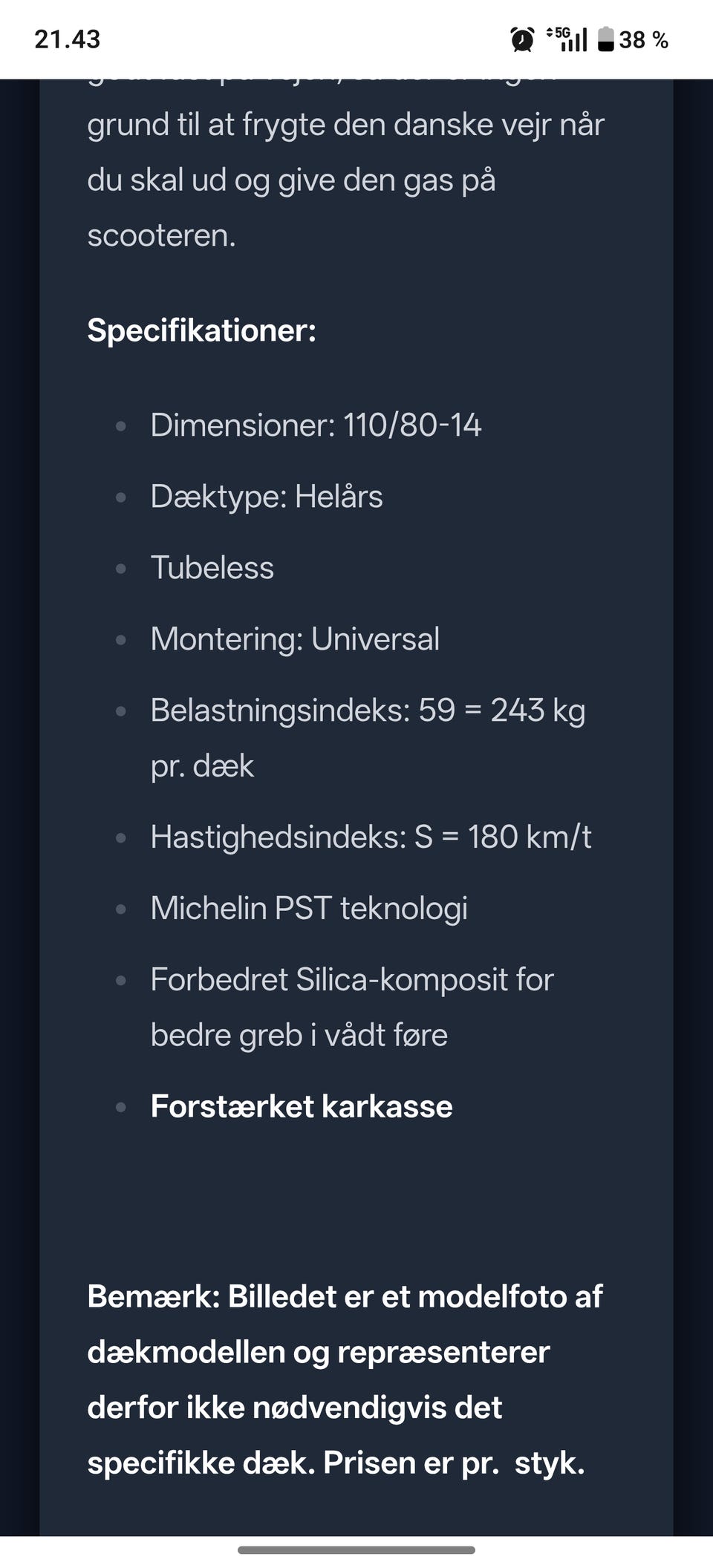Tap the 38 % battery percentage
Viewport: 713px width, 1568px height.
(x=643, y=39)
